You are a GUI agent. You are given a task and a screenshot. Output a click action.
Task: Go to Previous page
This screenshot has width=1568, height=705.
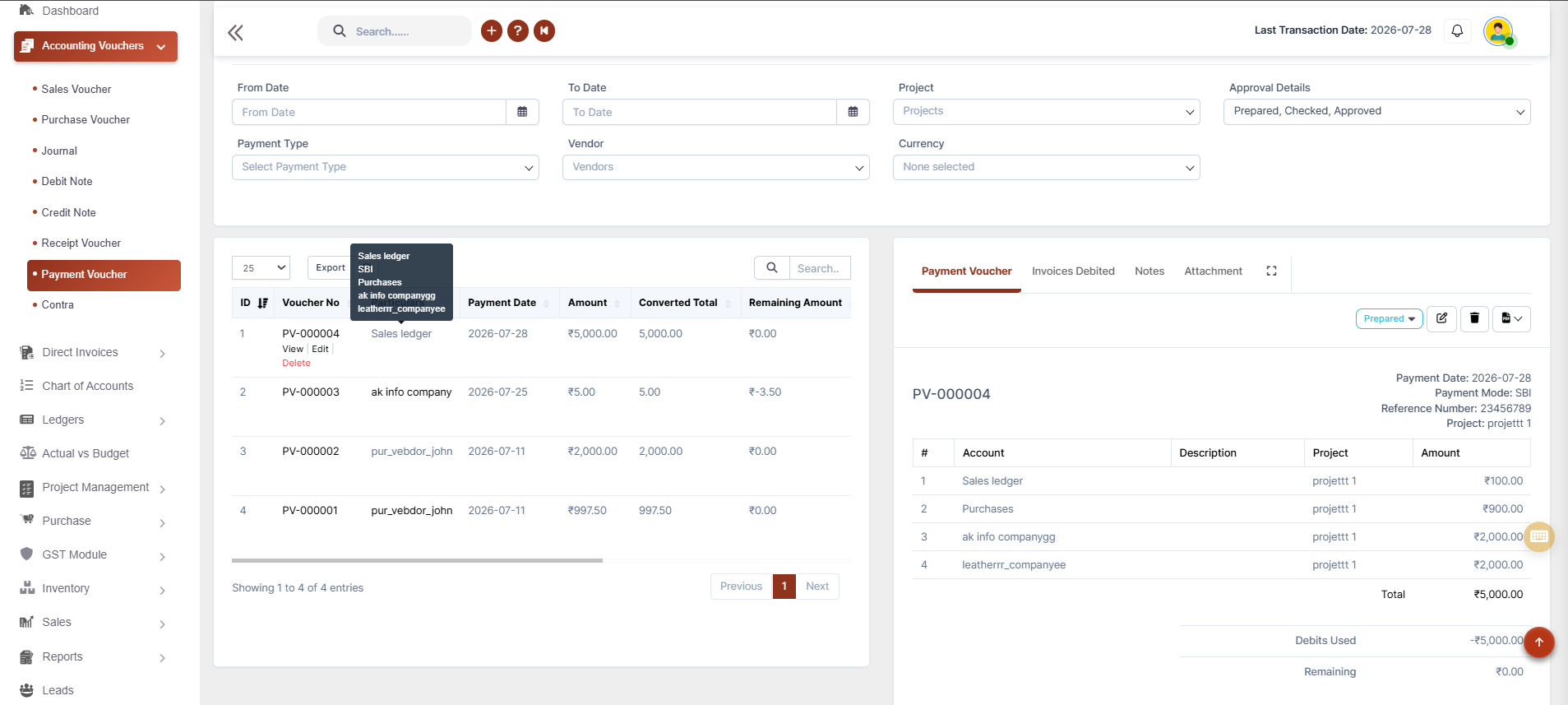[741, 587]
